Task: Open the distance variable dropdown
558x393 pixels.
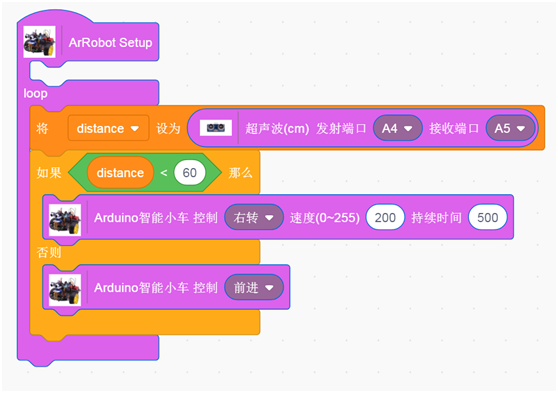Action: pyautogui.click(x=108, y=128)
